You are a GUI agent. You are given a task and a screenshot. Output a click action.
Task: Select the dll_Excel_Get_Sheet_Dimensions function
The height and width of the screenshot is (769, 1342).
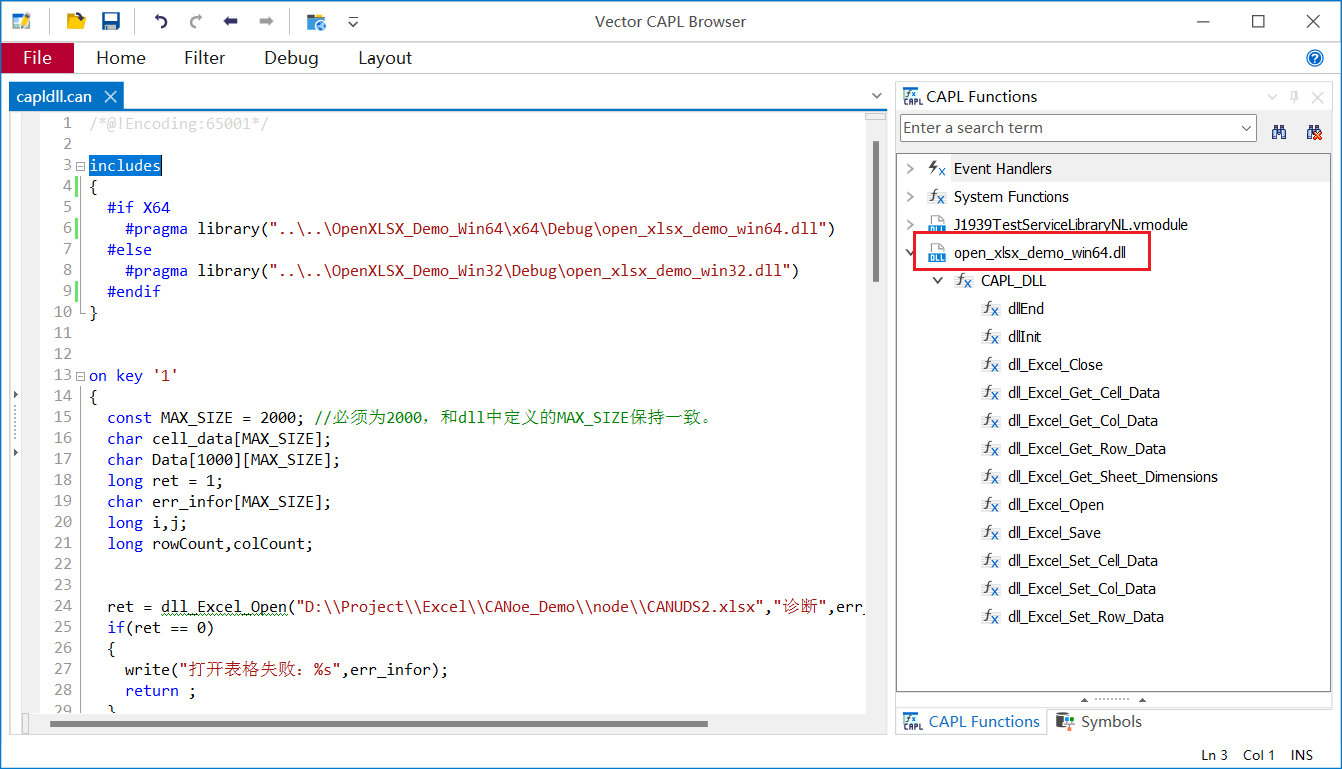[x=1113, y=477]
